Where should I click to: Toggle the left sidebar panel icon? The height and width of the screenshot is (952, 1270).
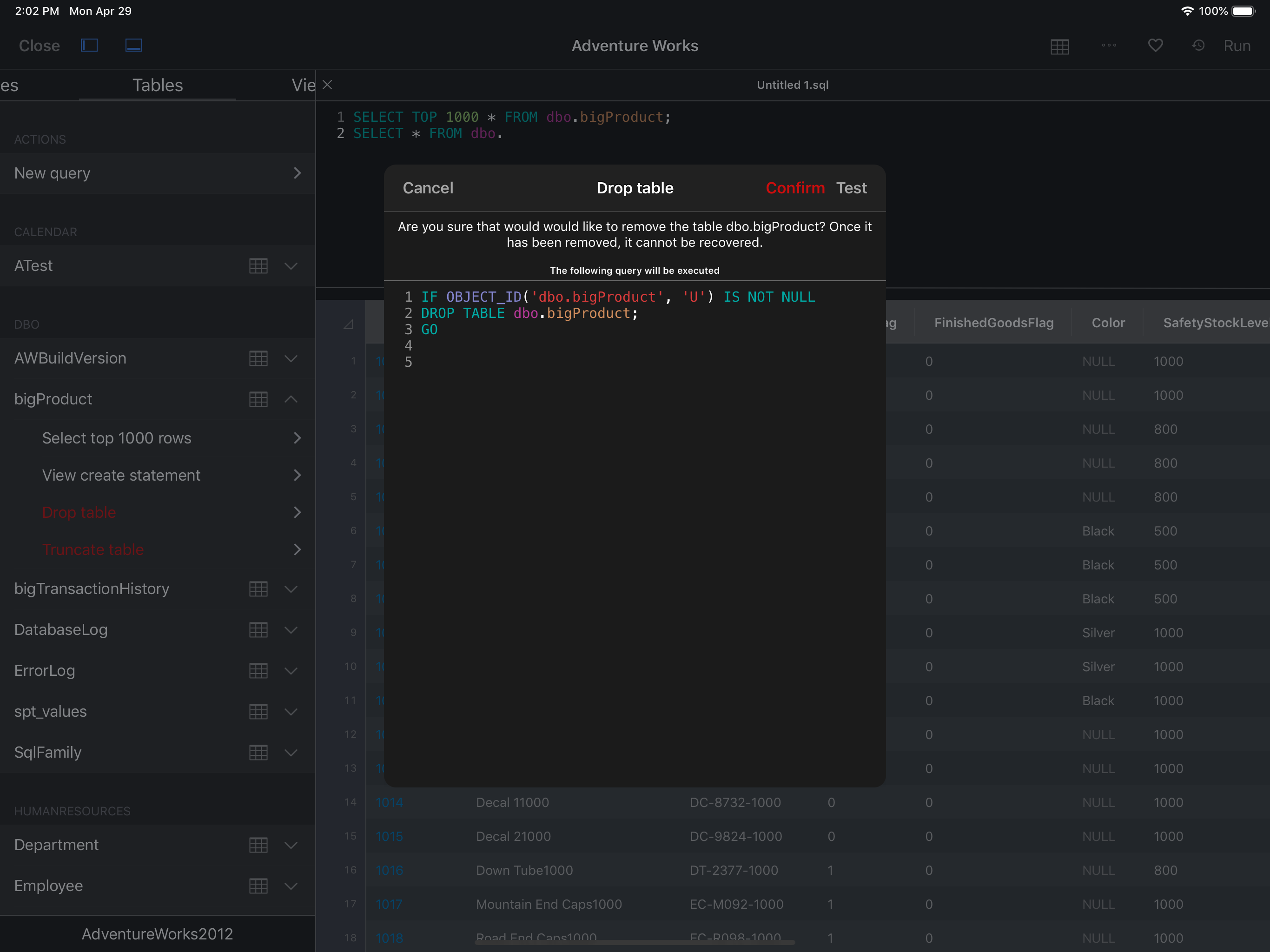click(89, 46)
